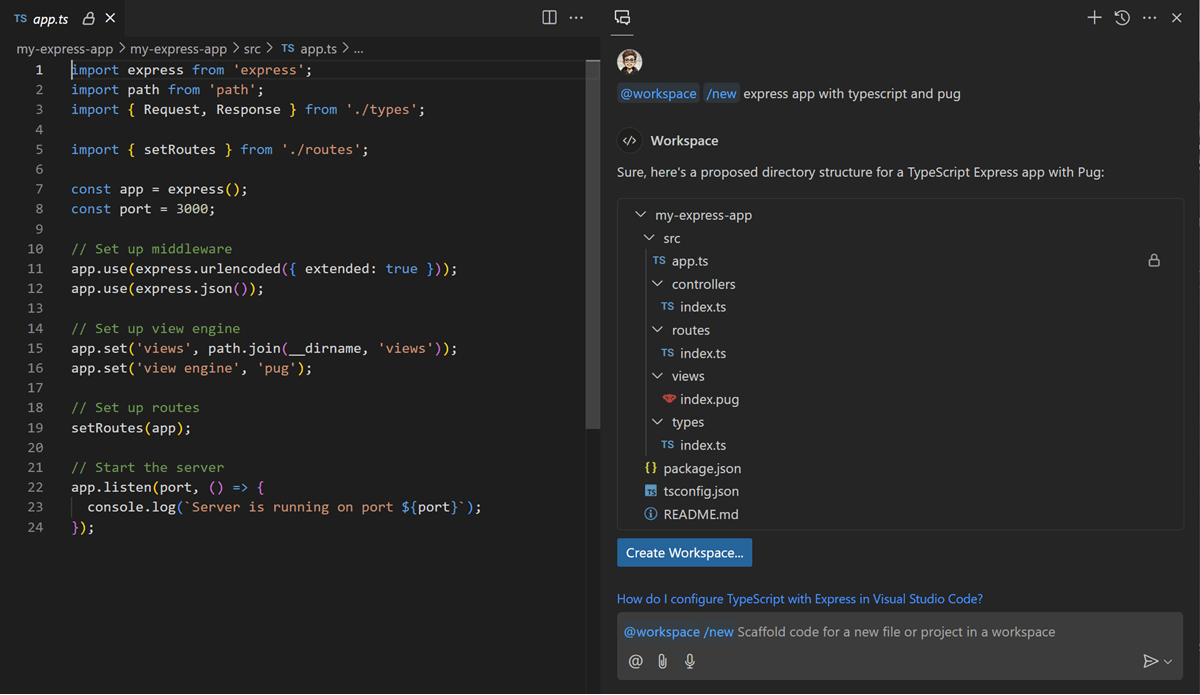Image resolution: width=1200 pixels, height=695 pixels.
Task: Open the chat history icon
Action: point(1121,17)
